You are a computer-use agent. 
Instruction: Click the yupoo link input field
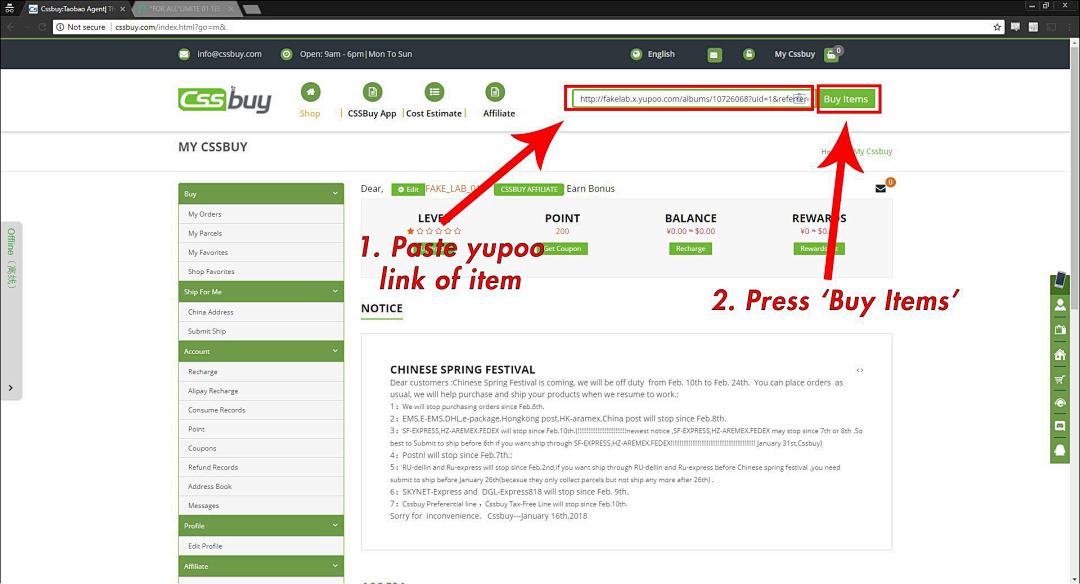pyautogui.click(x=691, y=99)
